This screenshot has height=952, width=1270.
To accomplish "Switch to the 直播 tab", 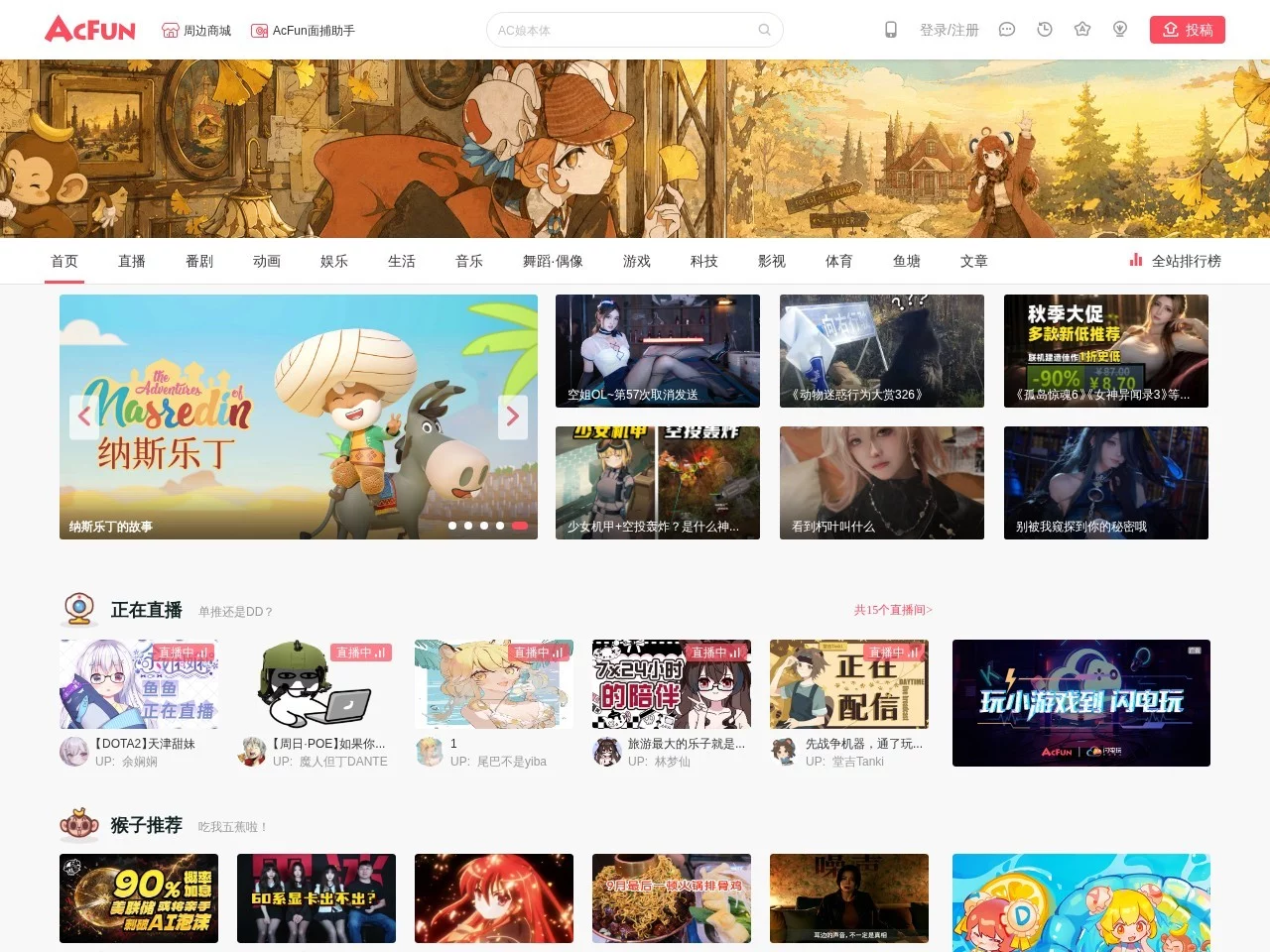I will point(132,261).
